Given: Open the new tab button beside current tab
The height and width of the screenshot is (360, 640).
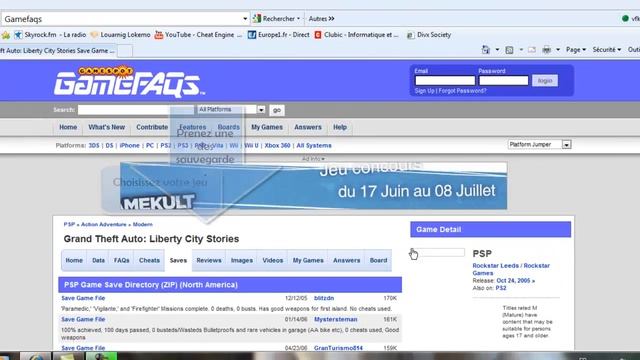Looking at the screenshot, I should pyautogui.click(x=125, y=51).
